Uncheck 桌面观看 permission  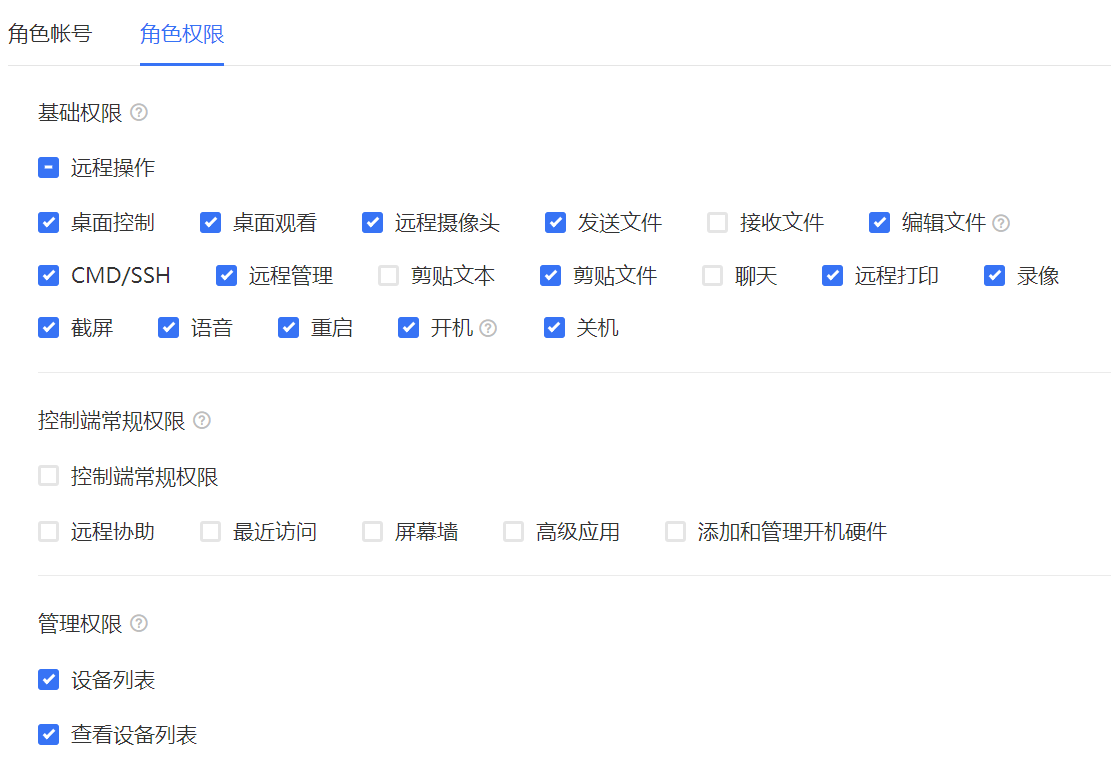coord(210,223)
